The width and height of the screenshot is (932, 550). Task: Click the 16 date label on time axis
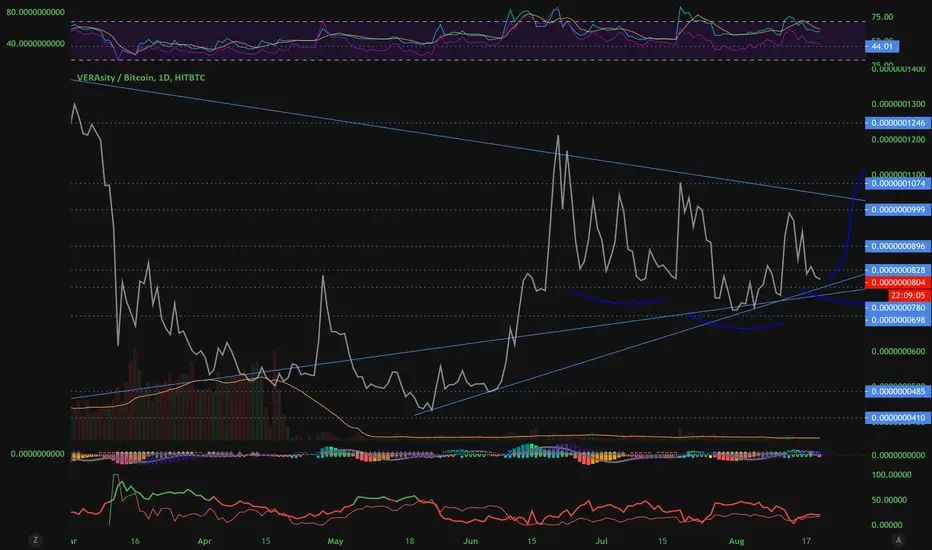(x=135, y=541)
